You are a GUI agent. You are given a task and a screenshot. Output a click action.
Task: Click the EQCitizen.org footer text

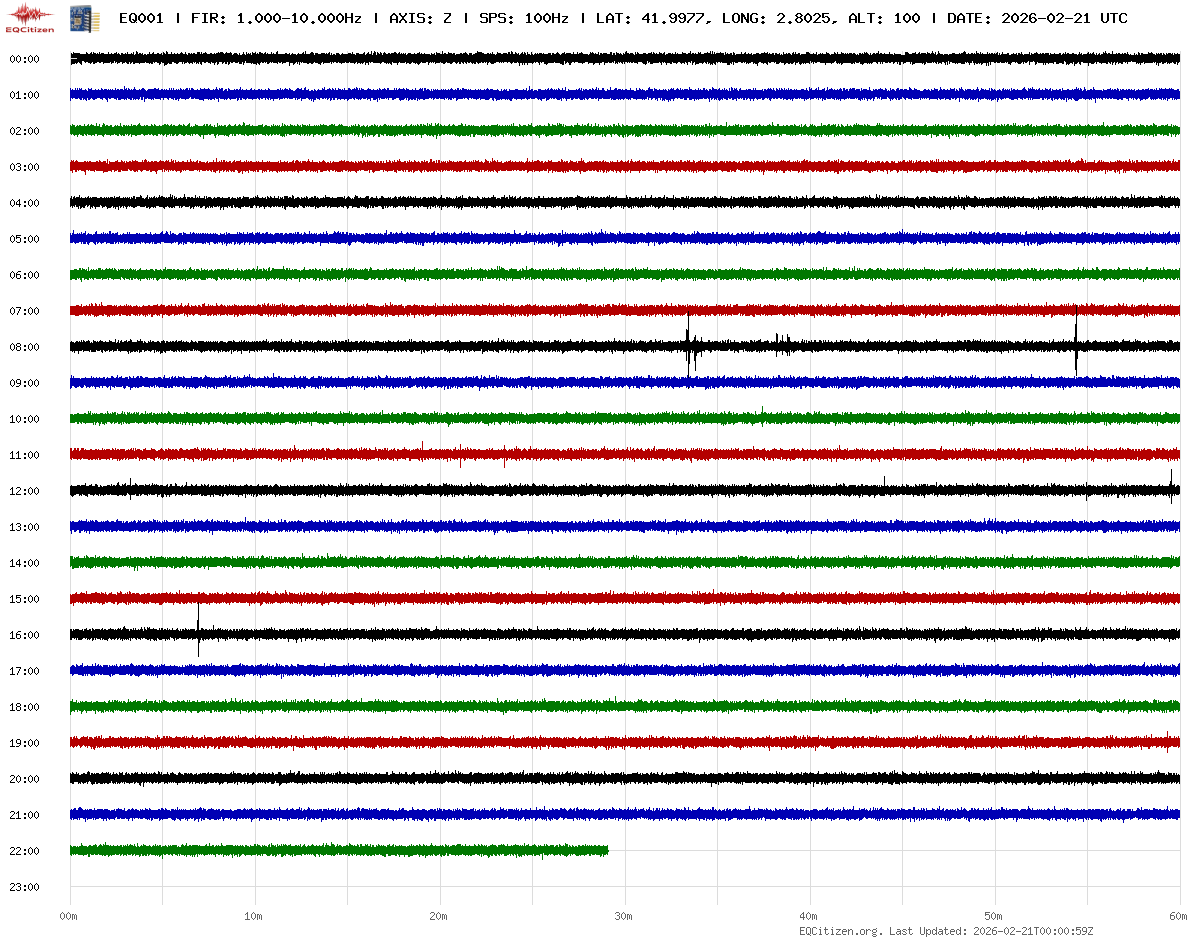840,931
